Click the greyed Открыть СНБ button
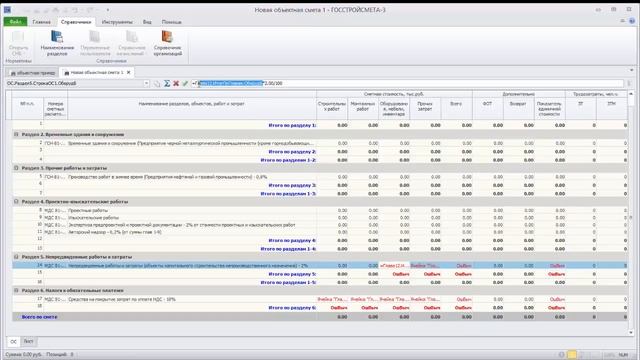The image size is (640, 360). [18, 43]
